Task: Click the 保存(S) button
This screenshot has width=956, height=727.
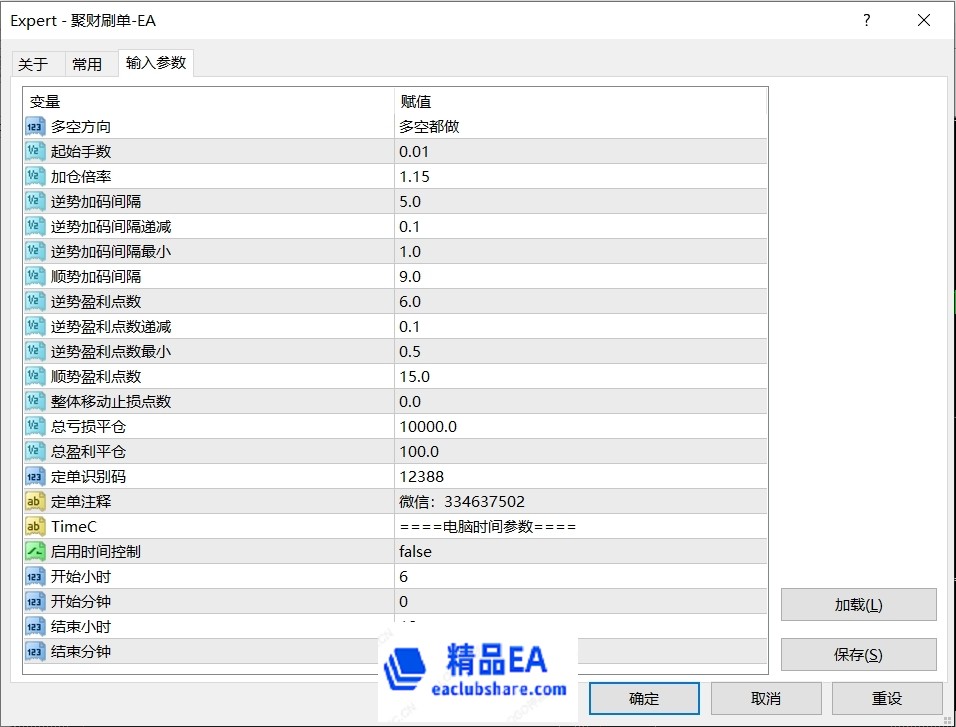Action: tap(858, 654)
